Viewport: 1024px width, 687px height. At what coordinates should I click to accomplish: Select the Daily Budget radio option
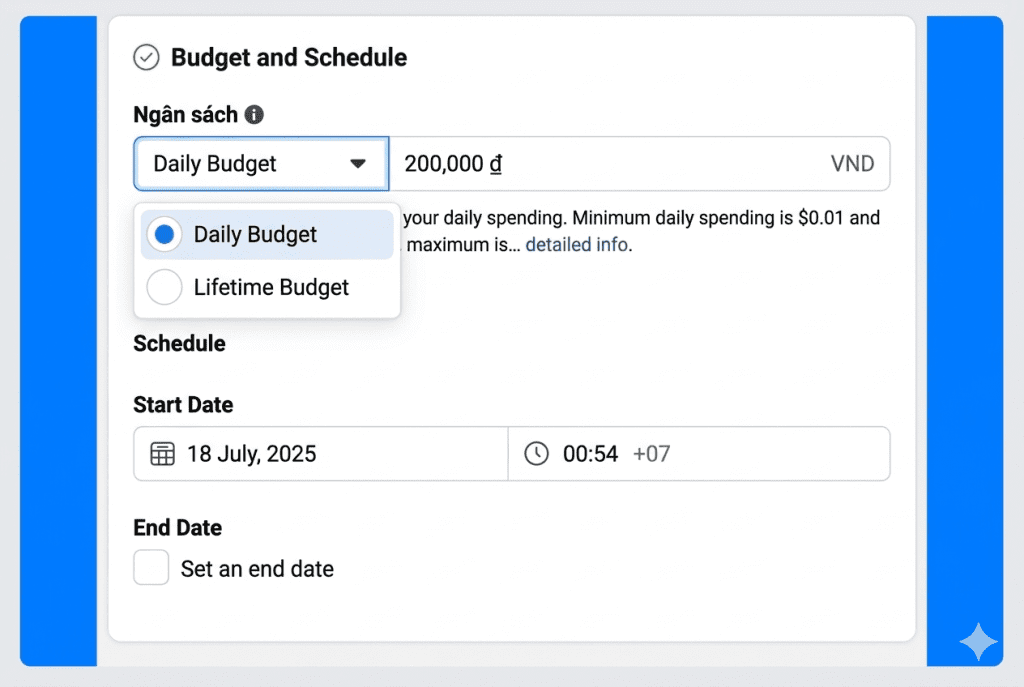point(165,234)
